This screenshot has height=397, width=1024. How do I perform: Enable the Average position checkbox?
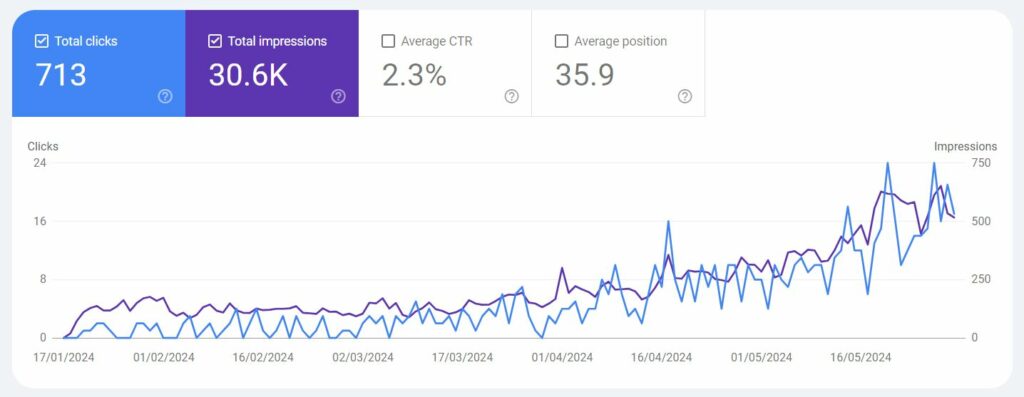click(561, 41)
